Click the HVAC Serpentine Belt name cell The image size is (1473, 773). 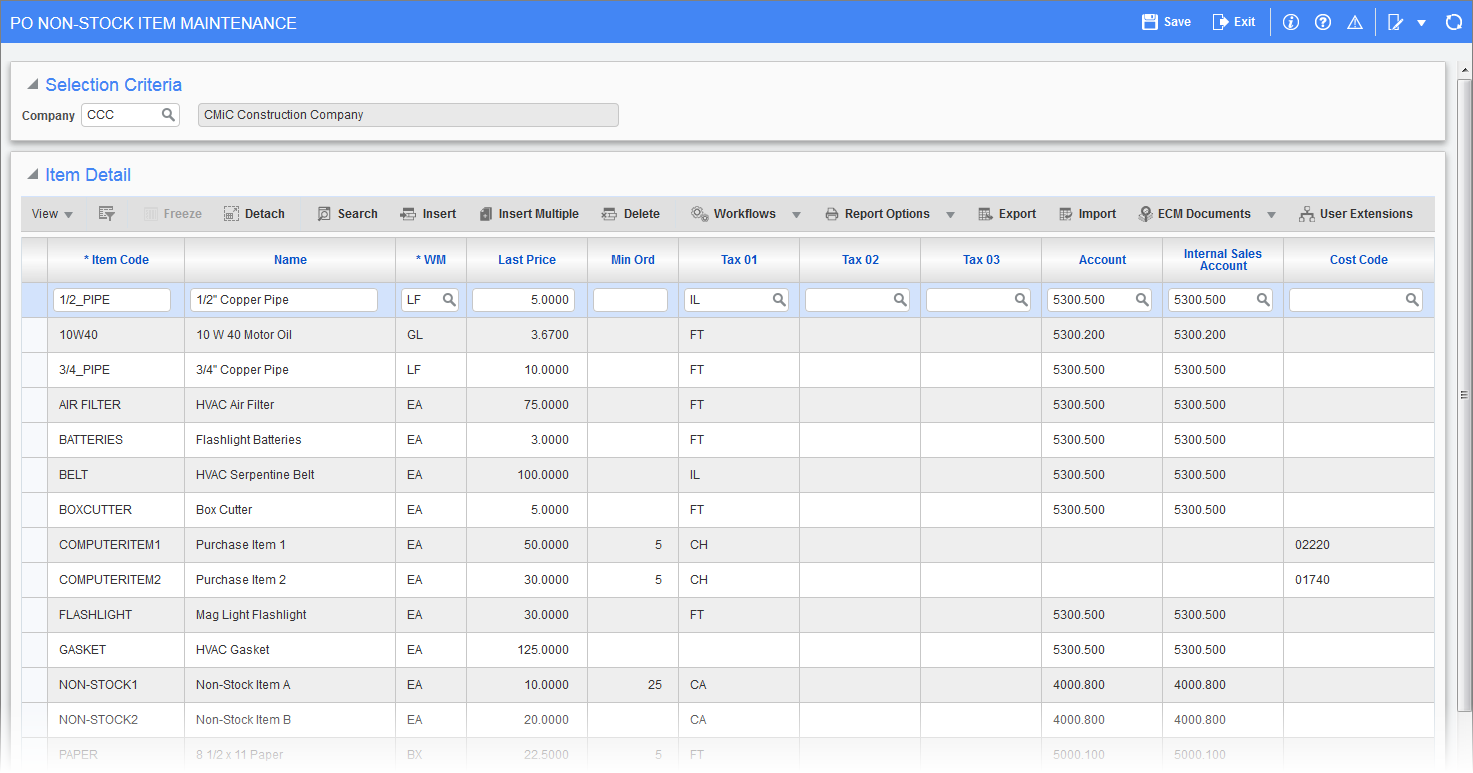pos(290,475)
